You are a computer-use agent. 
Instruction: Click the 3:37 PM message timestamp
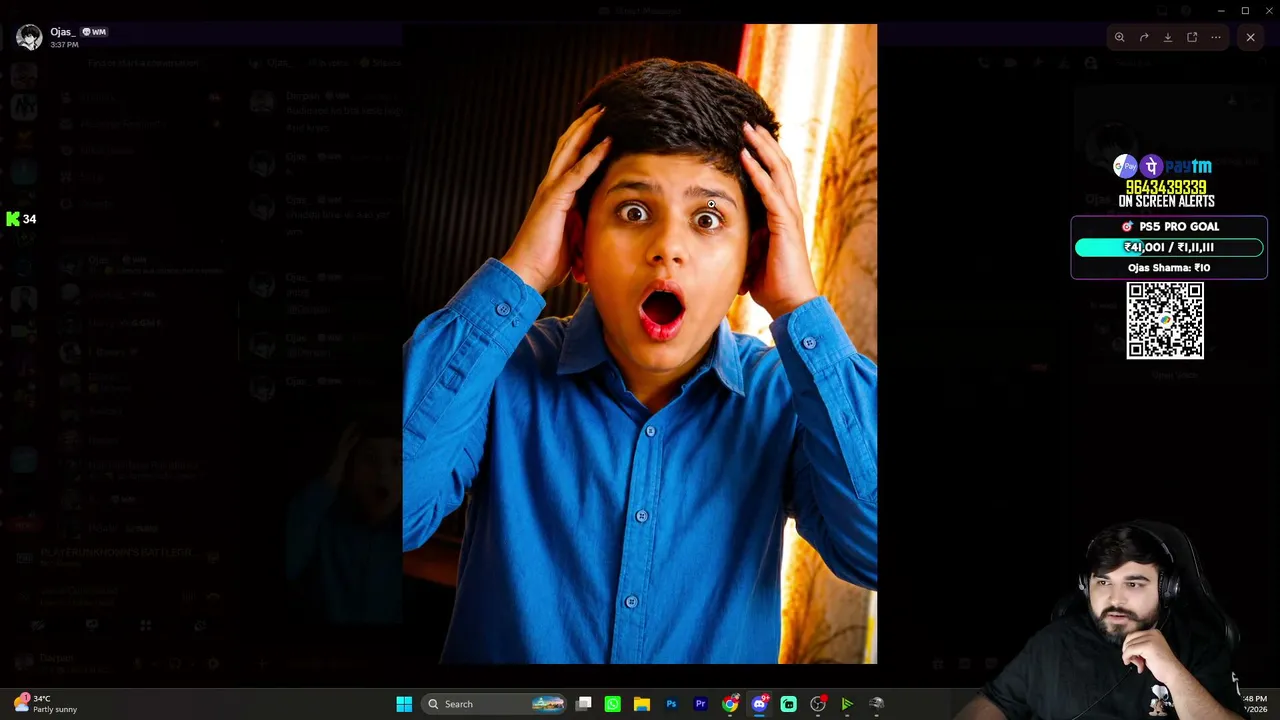(x=64, y=45)
